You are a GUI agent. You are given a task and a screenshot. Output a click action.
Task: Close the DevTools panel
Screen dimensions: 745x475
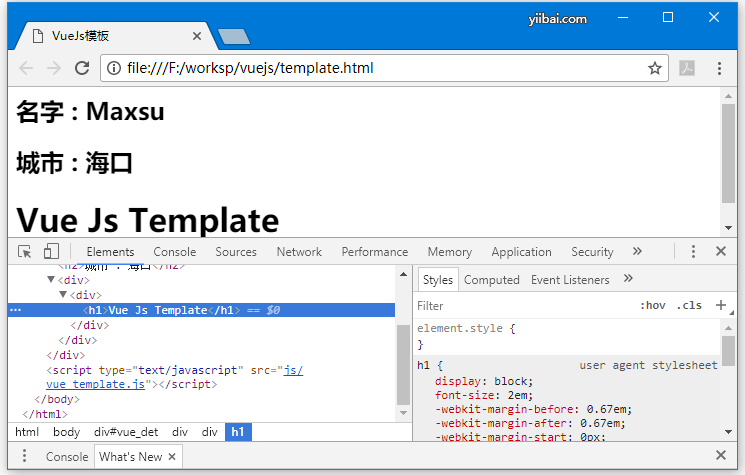click(720, 251)
